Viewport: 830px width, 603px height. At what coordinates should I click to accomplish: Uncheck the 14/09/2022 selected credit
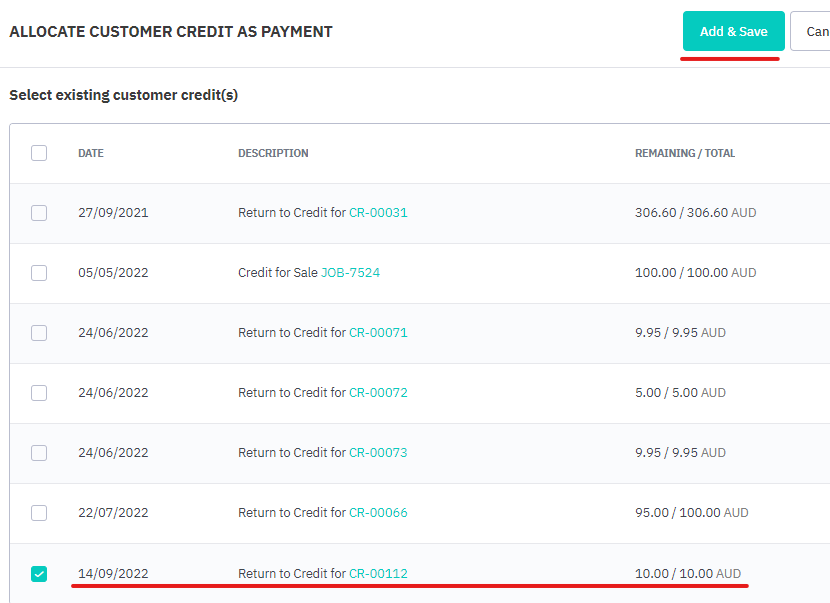tap(39, 573)
